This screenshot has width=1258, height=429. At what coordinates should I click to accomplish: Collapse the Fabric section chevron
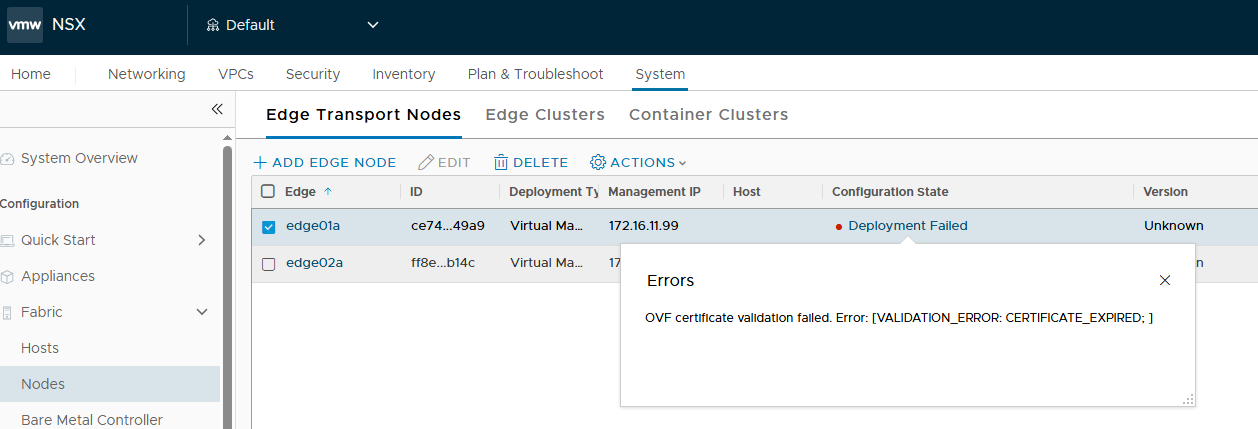[x=202, y=312]
